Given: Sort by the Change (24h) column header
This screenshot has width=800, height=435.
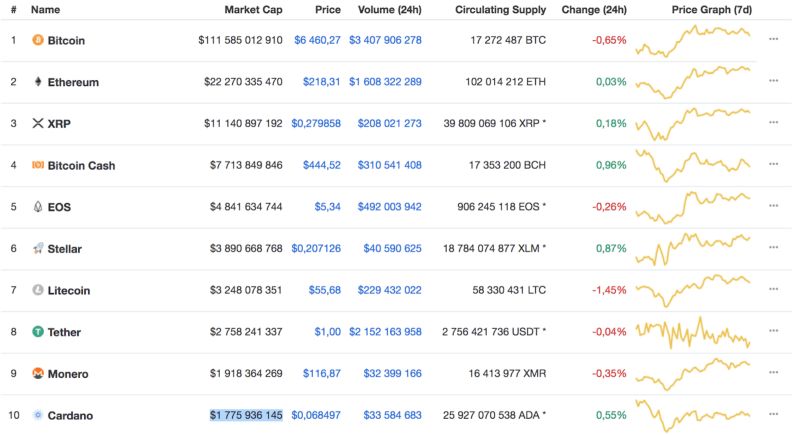Looking at the screenshot, I should click(x=594, y=10).
